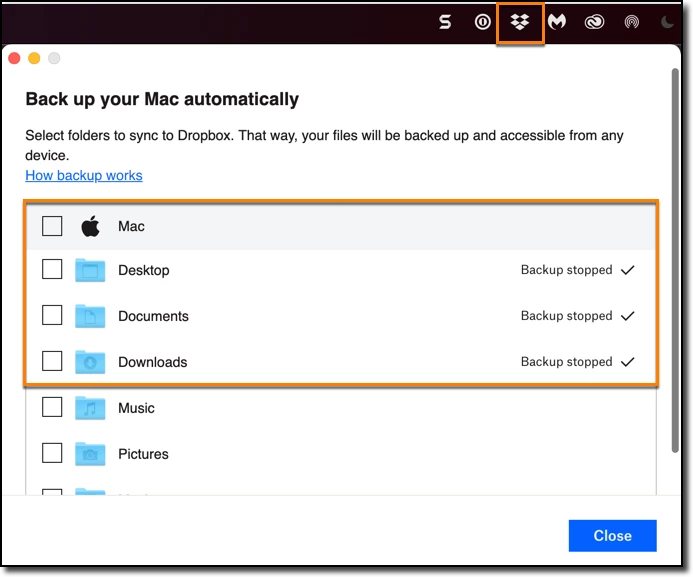Click the Music row label
Image resolution: width=693 pixels, height=577 pixels.
click(136, 408)
